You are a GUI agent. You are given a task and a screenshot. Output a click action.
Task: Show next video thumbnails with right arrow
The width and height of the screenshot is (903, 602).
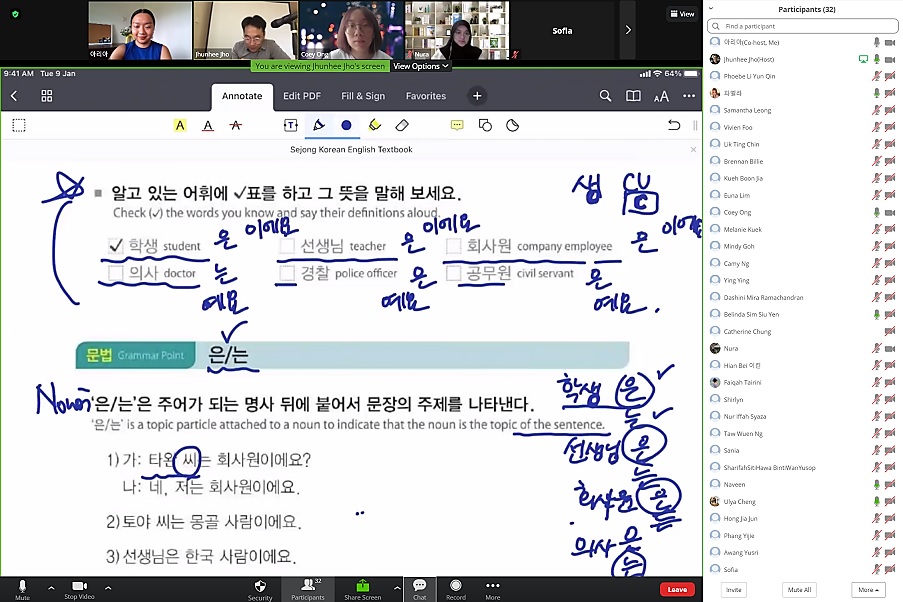628,30
